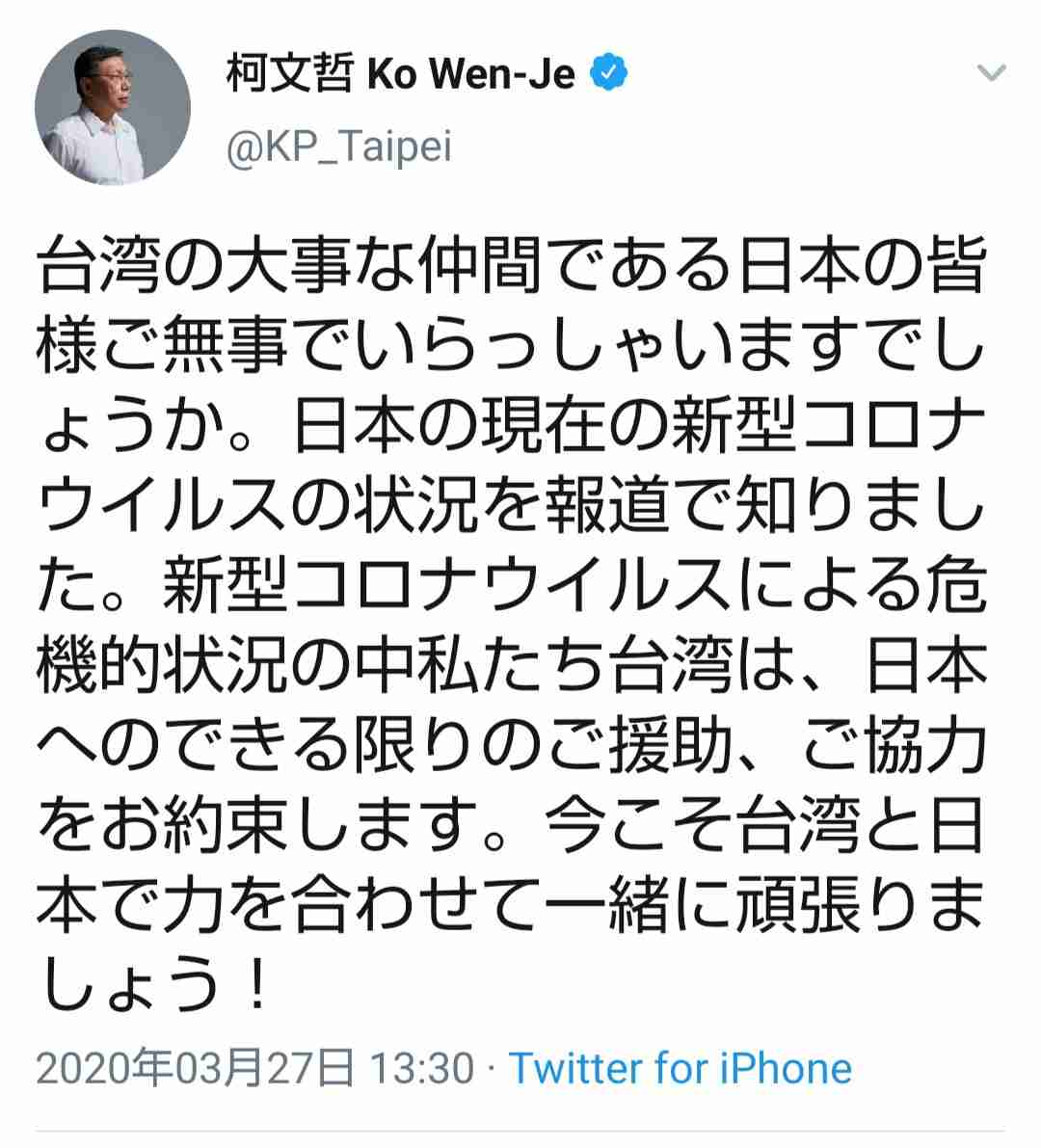Tap tweet line starting 本で力を合わせて

510,906
